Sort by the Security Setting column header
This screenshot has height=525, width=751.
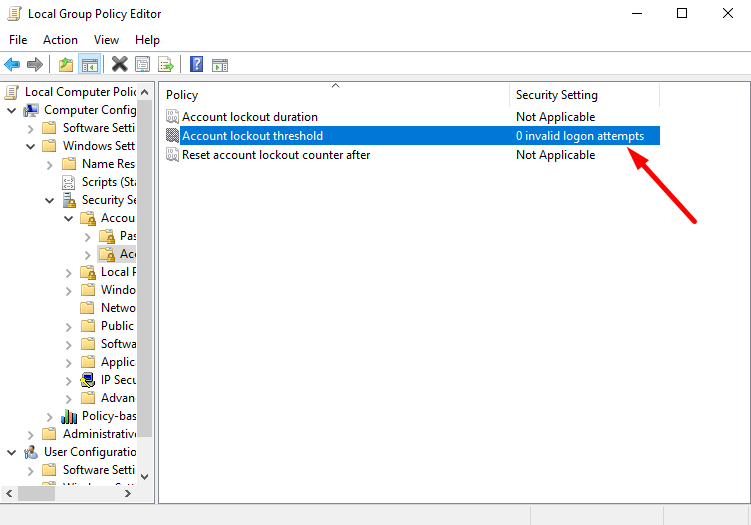(585, 95)
